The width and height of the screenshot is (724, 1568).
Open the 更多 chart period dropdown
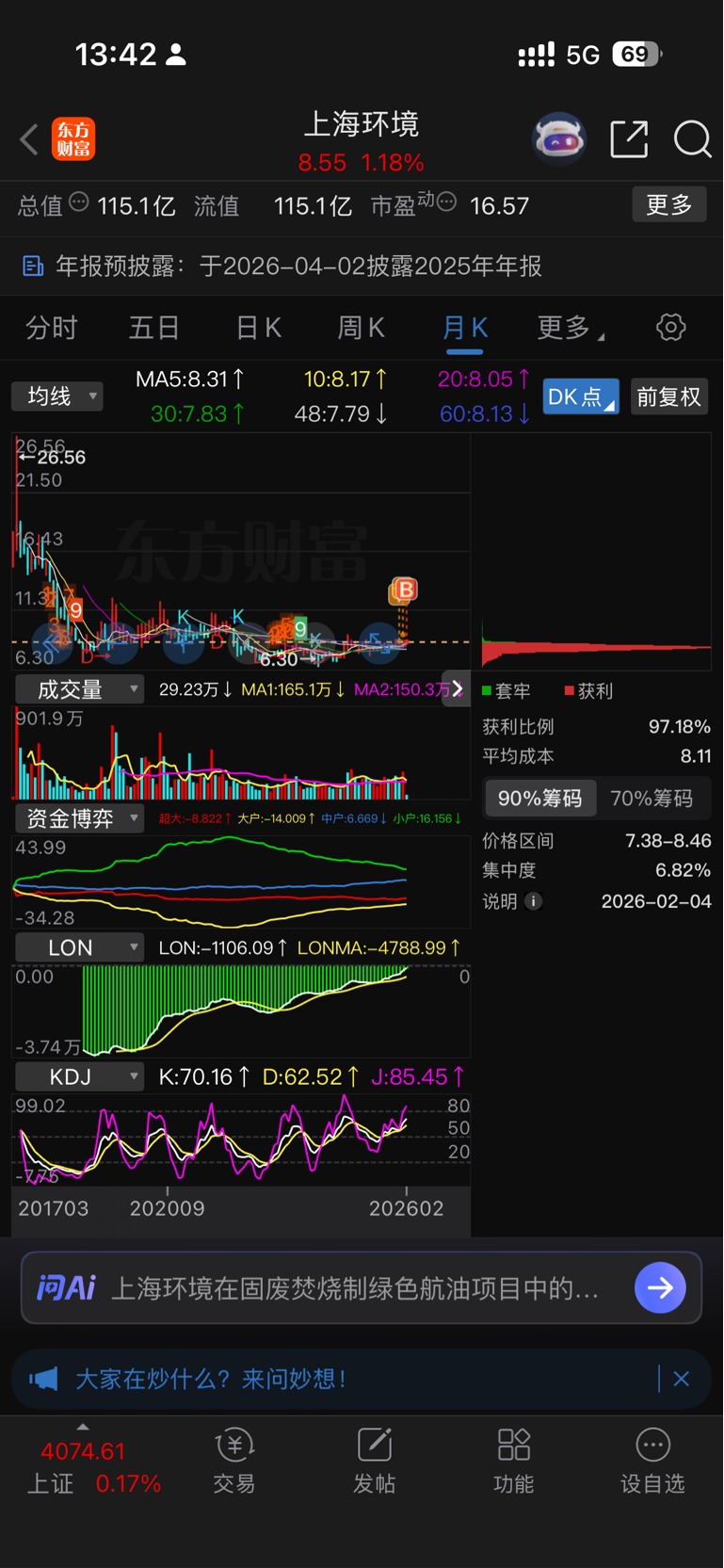pos(570,328)
